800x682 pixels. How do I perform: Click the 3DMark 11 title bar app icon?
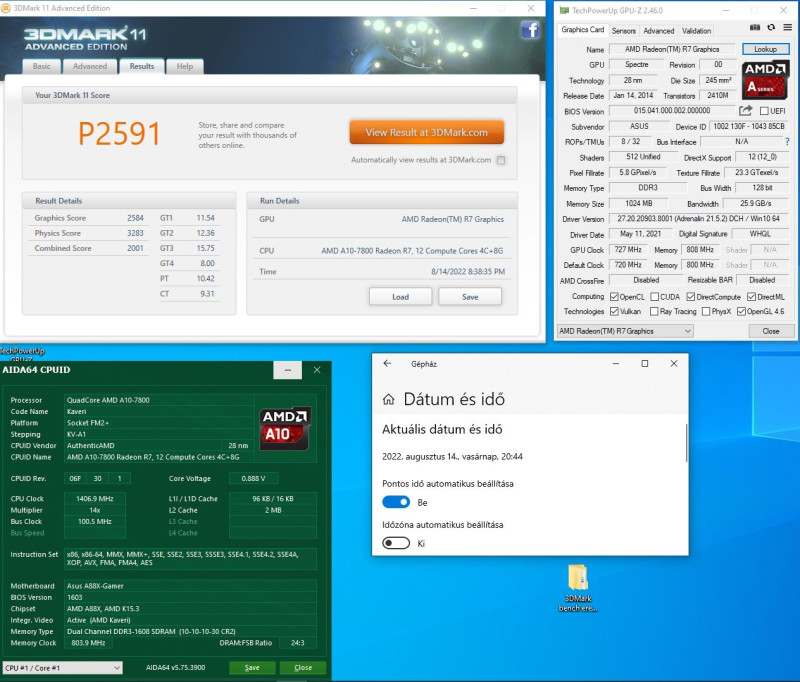(x=6, y=8)
